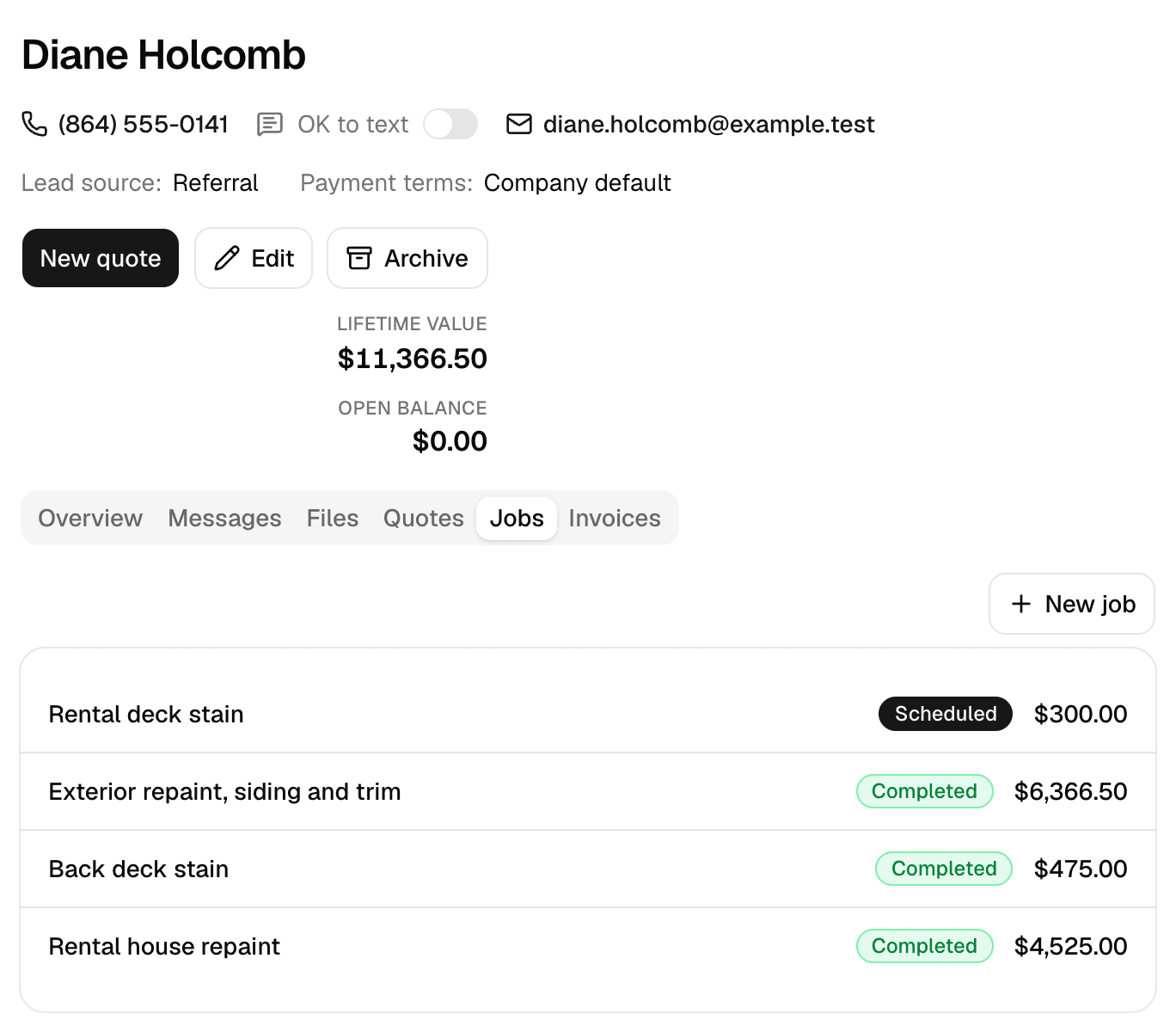1176x1032 pixels.
Task: Open the Messages tab
Action: [224, 518]
